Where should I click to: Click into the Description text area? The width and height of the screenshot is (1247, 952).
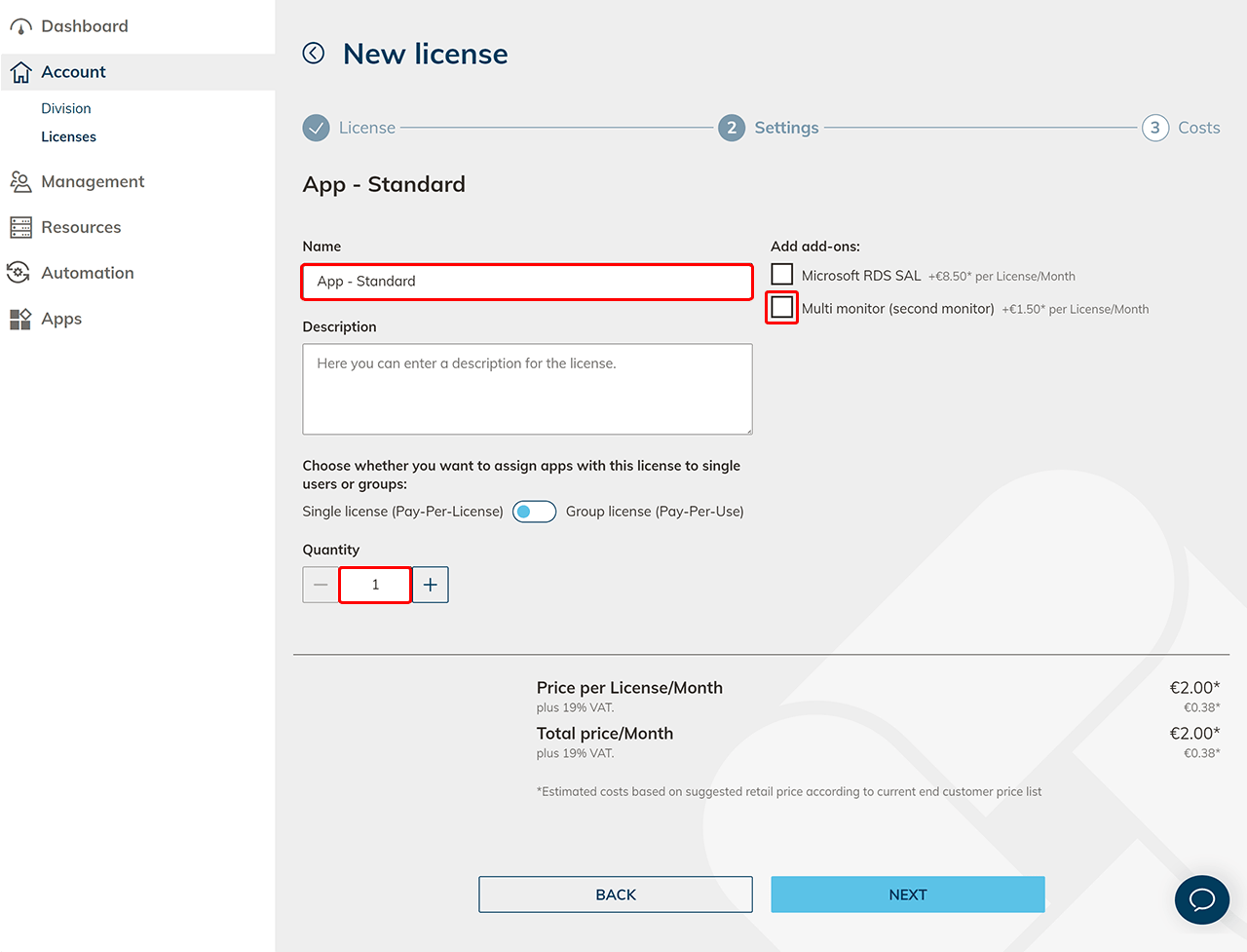527,389
